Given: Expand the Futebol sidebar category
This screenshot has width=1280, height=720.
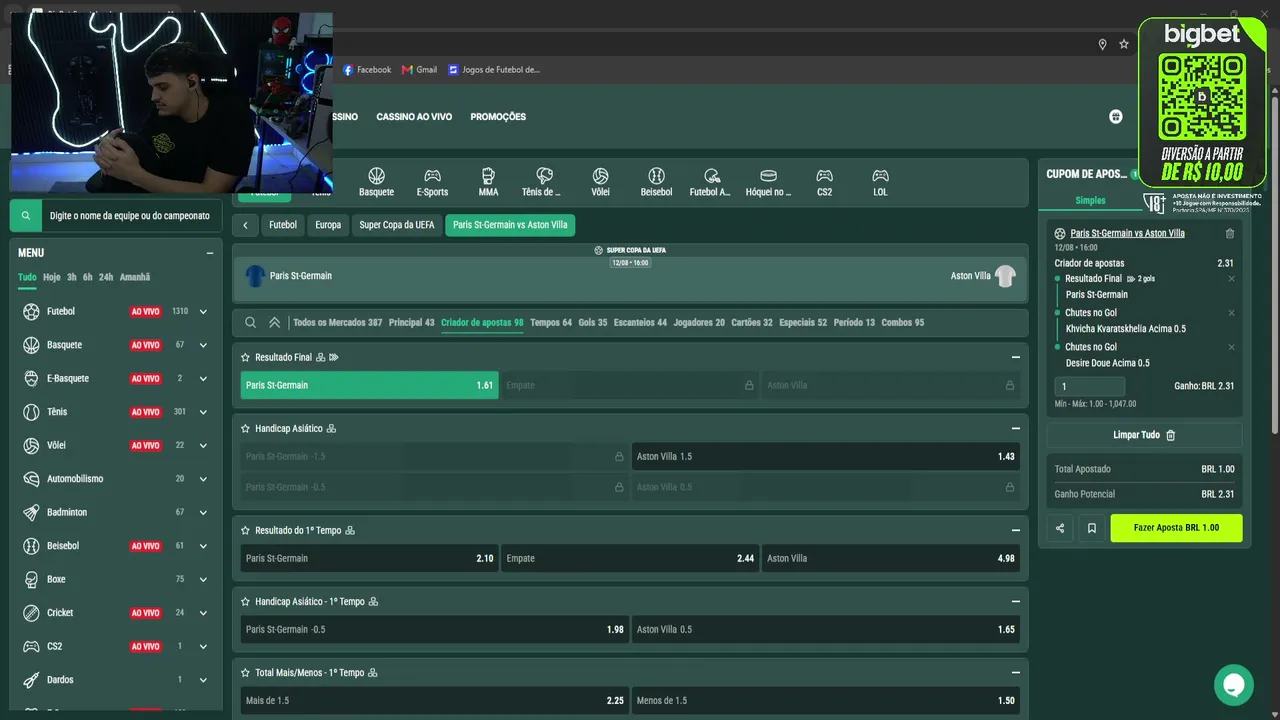Looking at the screenshot, I should click(203, 312).
